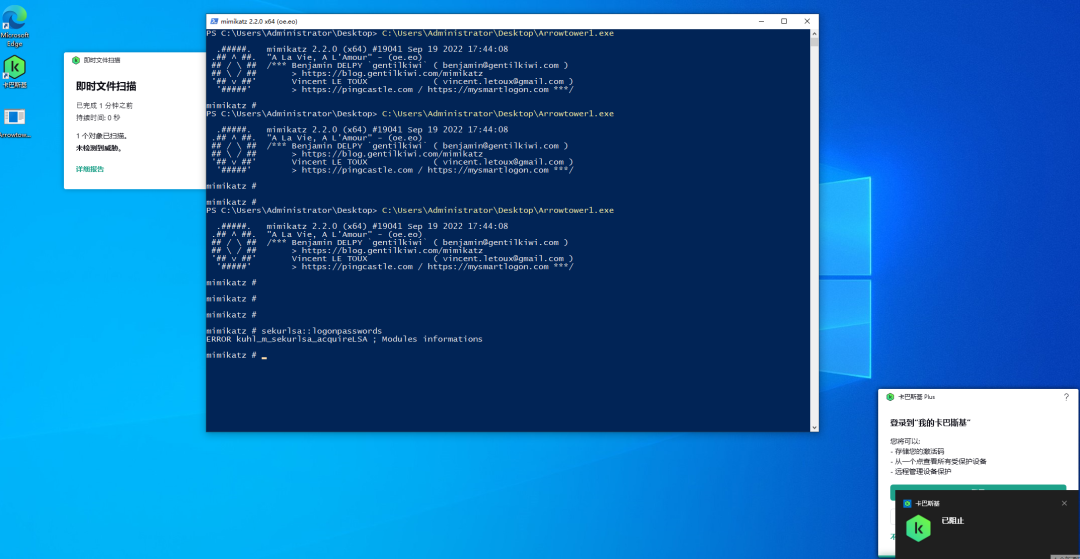
Task: Click the 卡巴斯基 title text in dark notification
Action: pyautogui.click(x=926, y=503)
